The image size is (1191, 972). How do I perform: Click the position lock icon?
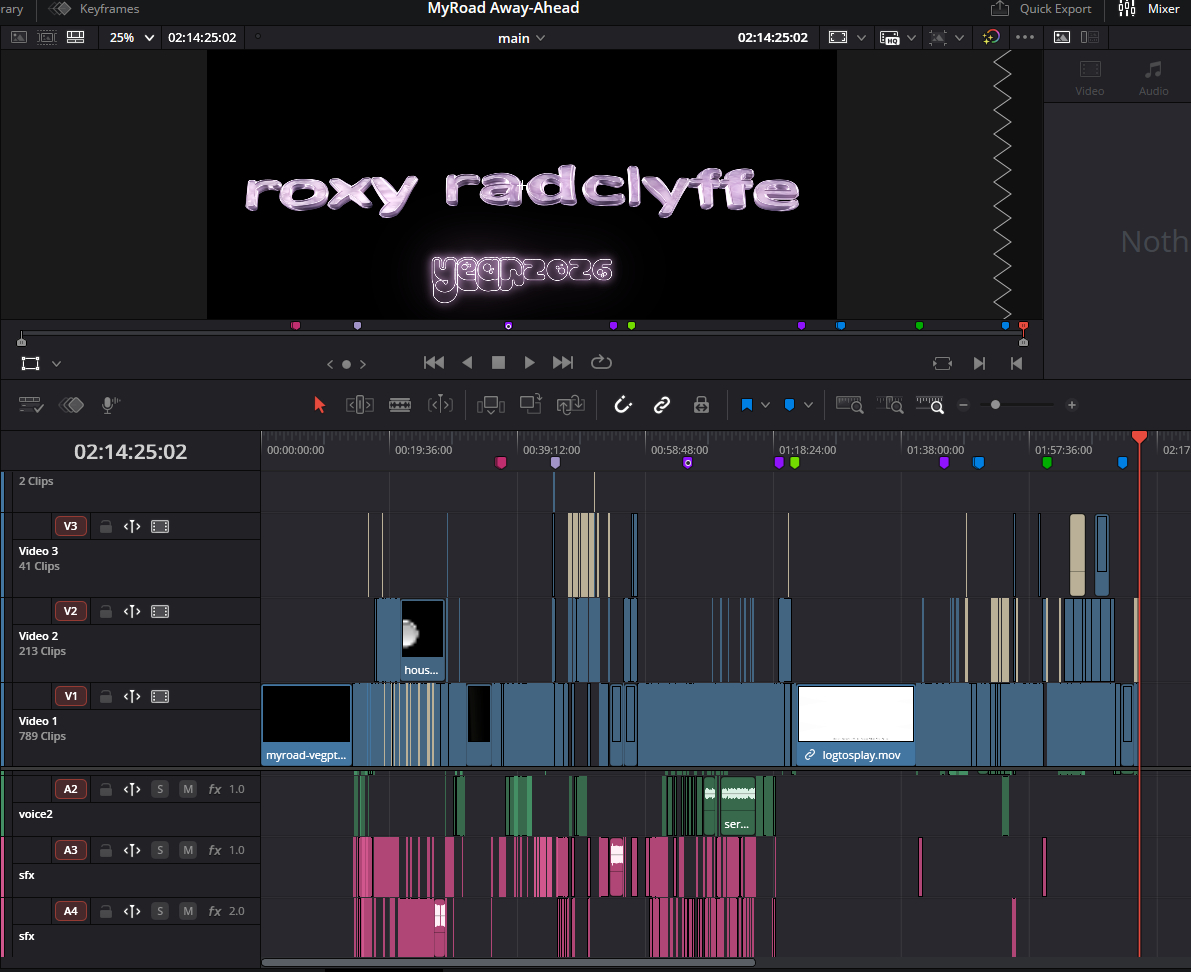click(x=701, y=405)
